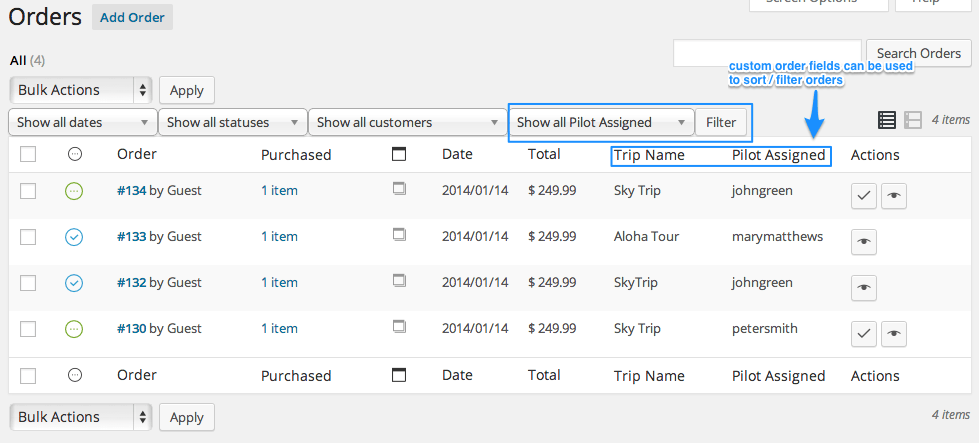Expand the 1 item link for order #130
This screenshot has width=979, height=443.
(279, 329)
